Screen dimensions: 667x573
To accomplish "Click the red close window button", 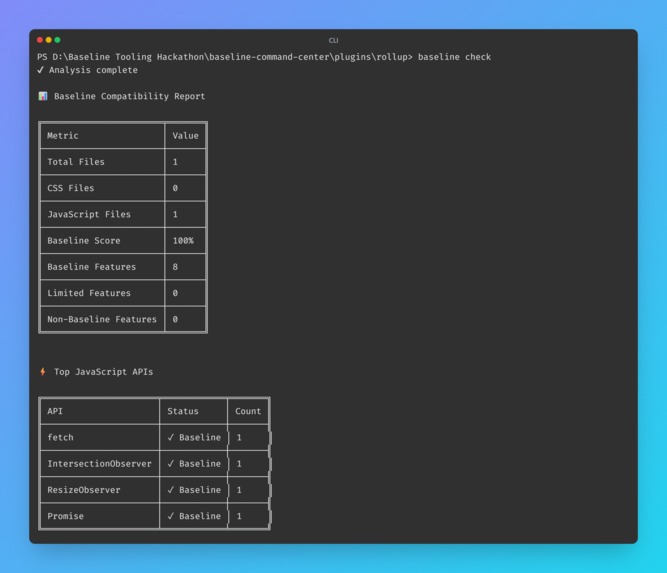I will pyautogui.click(x=40, y=40).
